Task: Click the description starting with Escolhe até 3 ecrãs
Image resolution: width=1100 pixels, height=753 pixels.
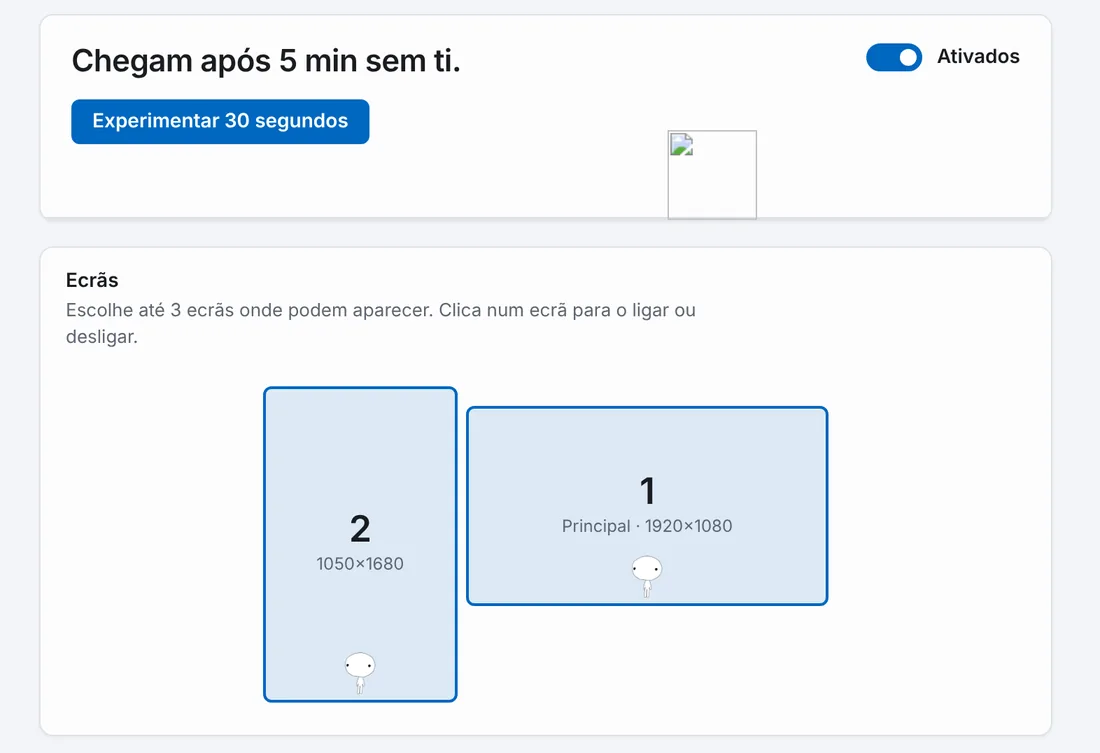Action: (x=381, y=323)
